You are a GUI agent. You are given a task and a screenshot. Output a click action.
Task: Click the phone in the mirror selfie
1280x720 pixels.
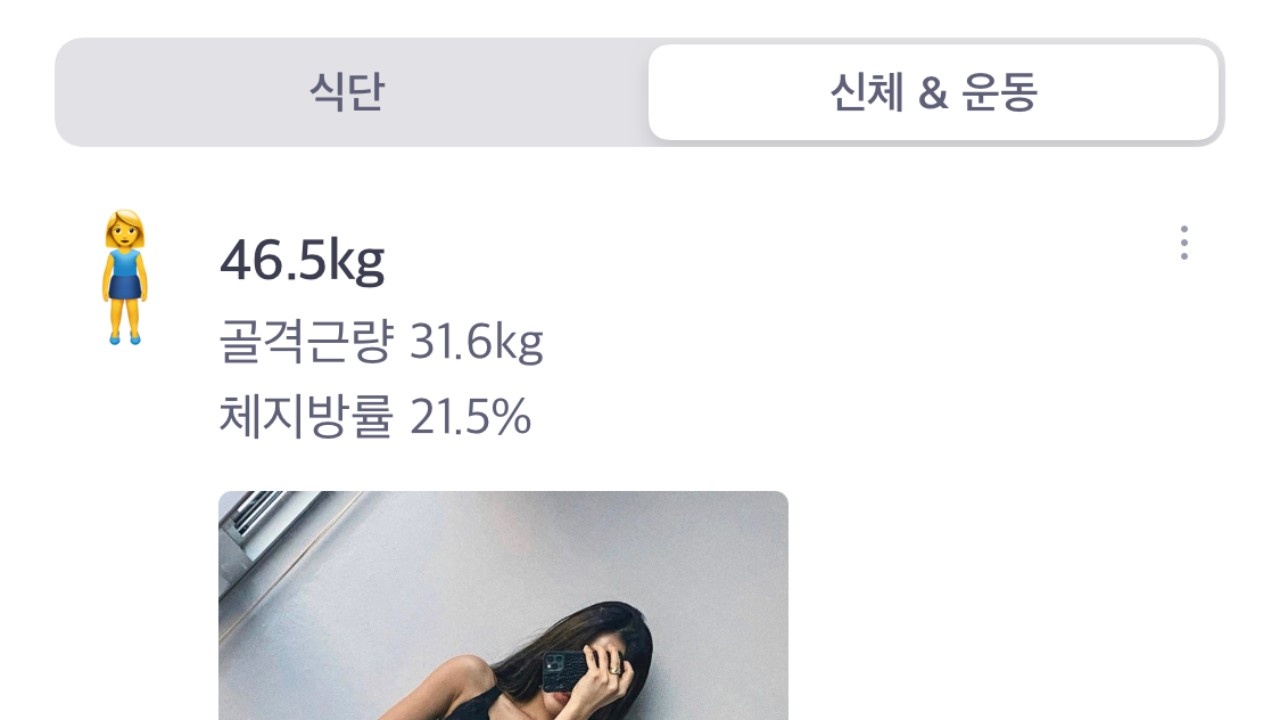[x=566, y=672]
